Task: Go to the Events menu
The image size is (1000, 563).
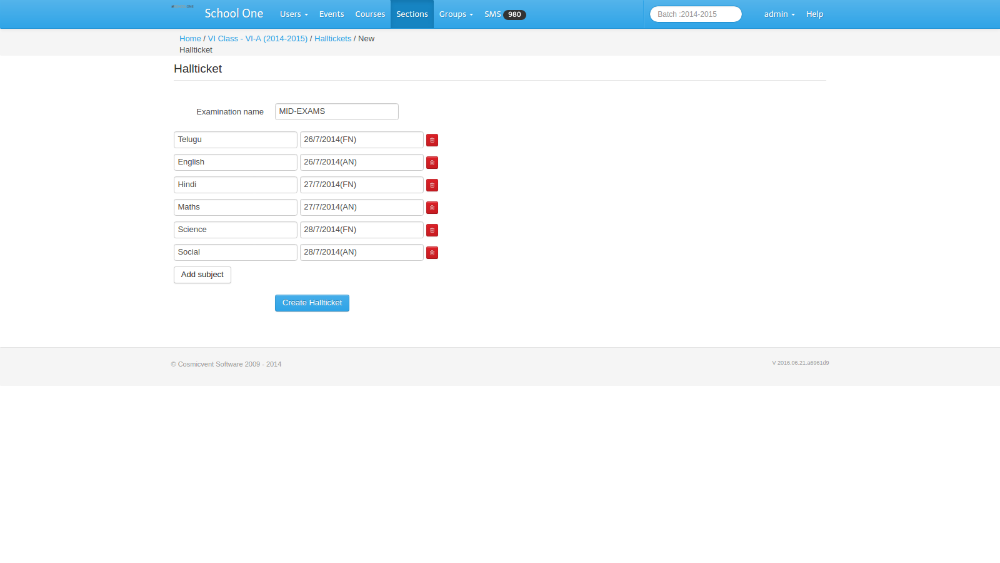Action: [331, 15]
